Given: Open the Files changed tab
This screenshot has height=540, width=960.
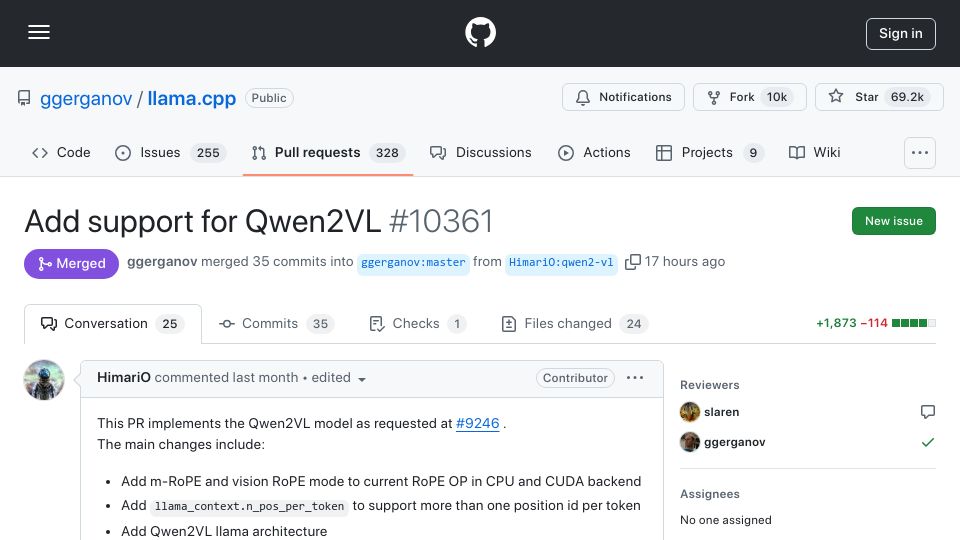Looking at the screenshot, I should tap(574, 323).
